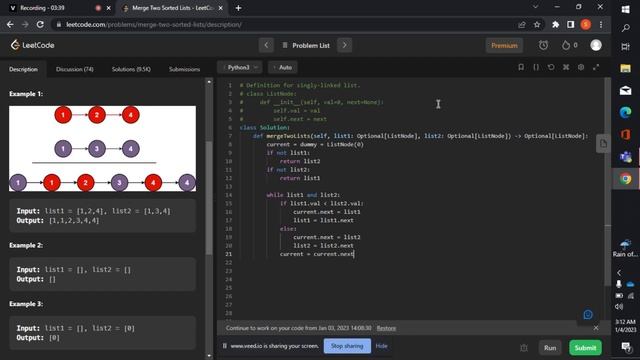Image resolution: width=640 pixels, height=360 pixels.
Task: Click the browser back arrow
Action: point(10,24)
